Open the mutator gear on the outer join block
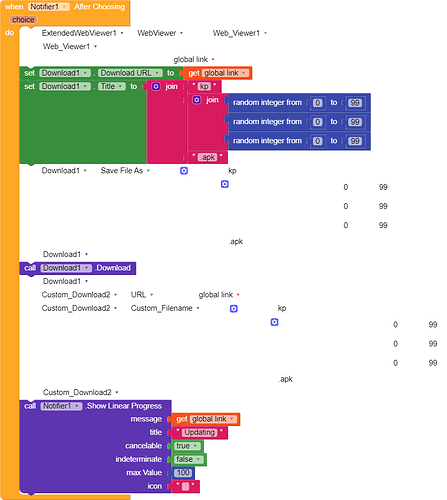This screenshot has width=447, height=500. [x=156, y=87]
